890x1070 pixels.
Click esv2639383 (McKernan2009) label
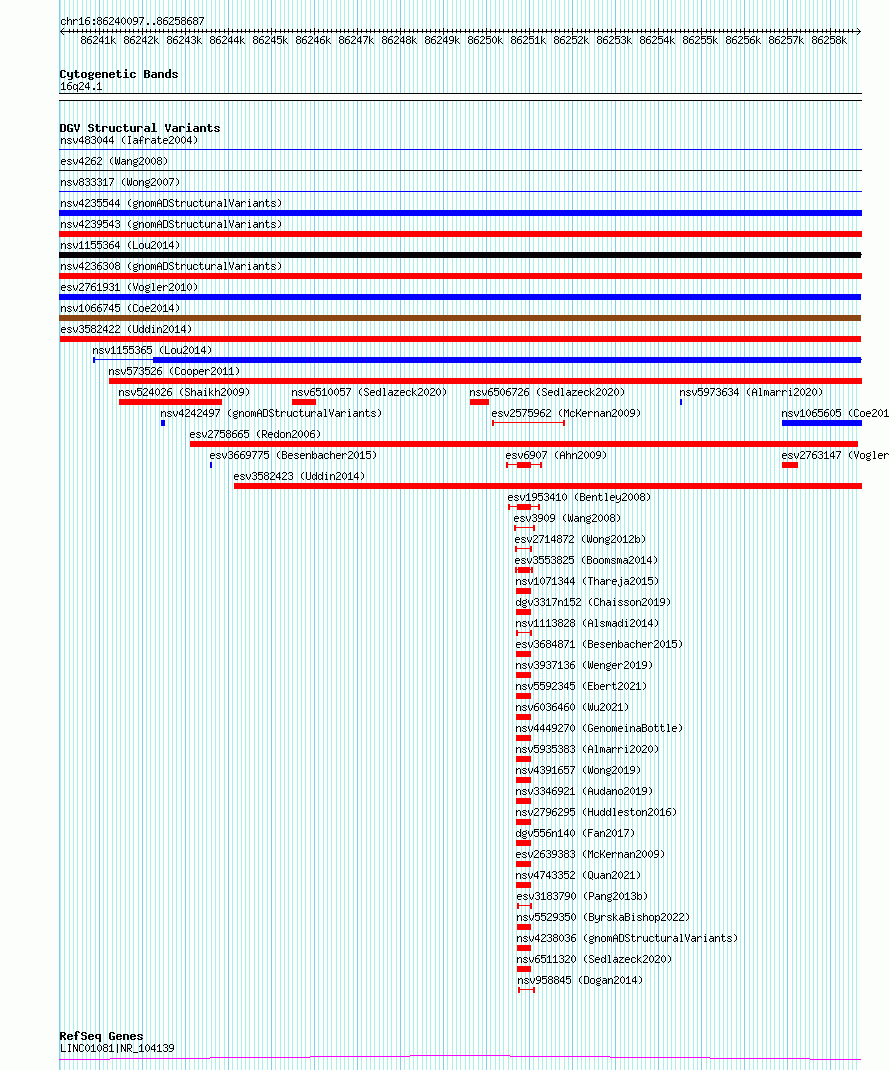(x=590, y=854)
